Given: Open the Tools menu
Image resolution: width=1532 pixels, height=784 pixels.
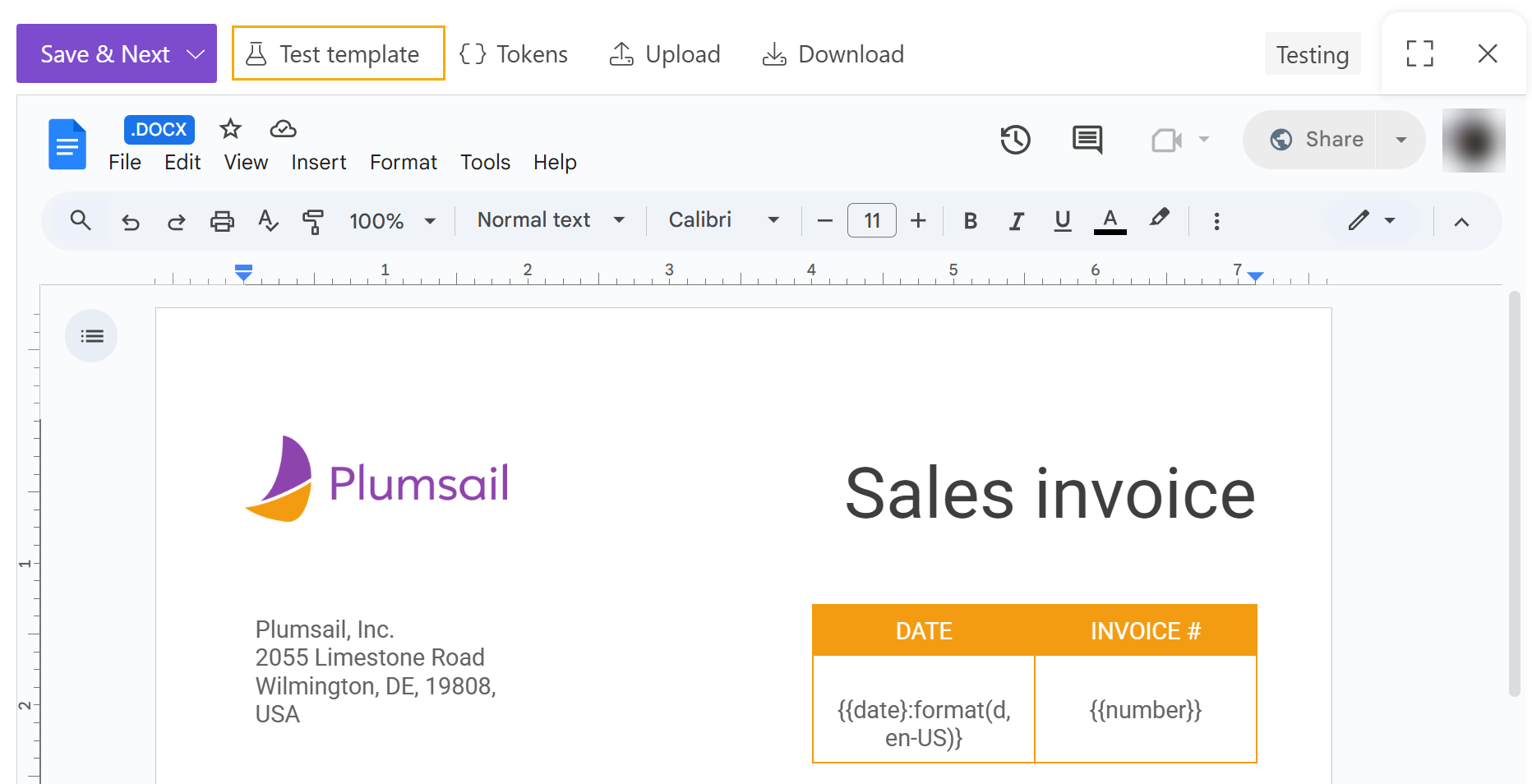Looking at the screenshot, I should tap(485, 162).
